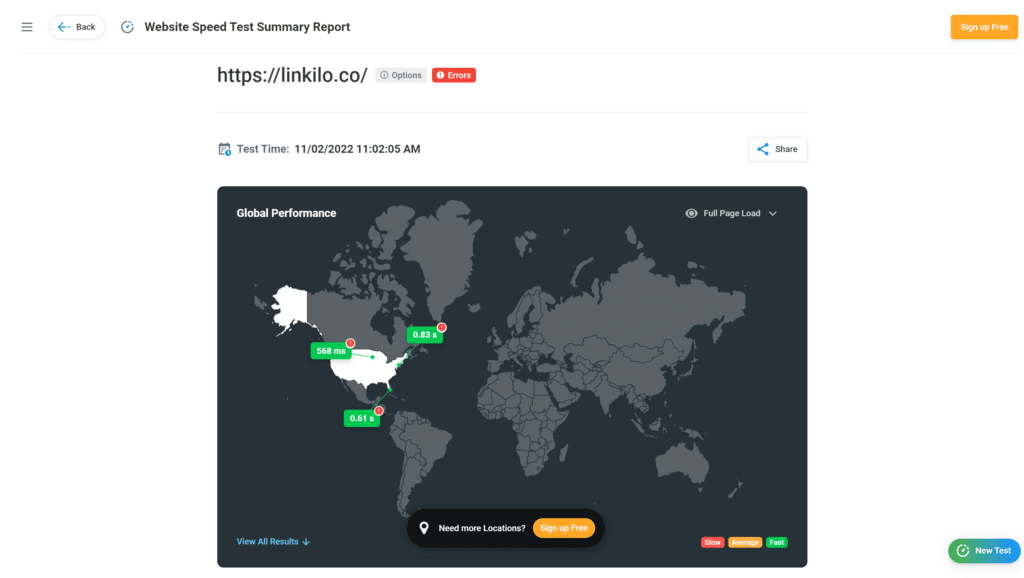Click the red alert on 0.83 s marker

(442, 327)
